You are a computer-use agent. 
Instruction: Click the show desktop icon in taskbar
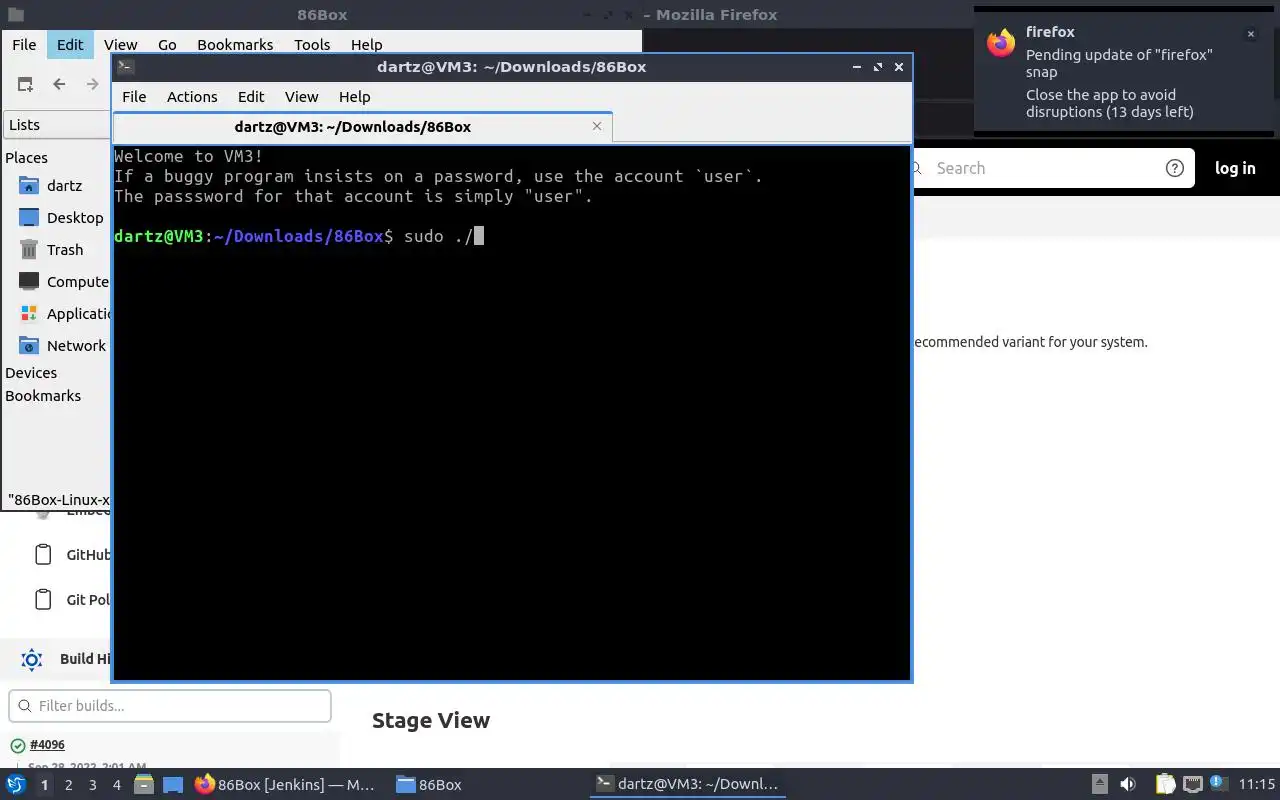173,785
